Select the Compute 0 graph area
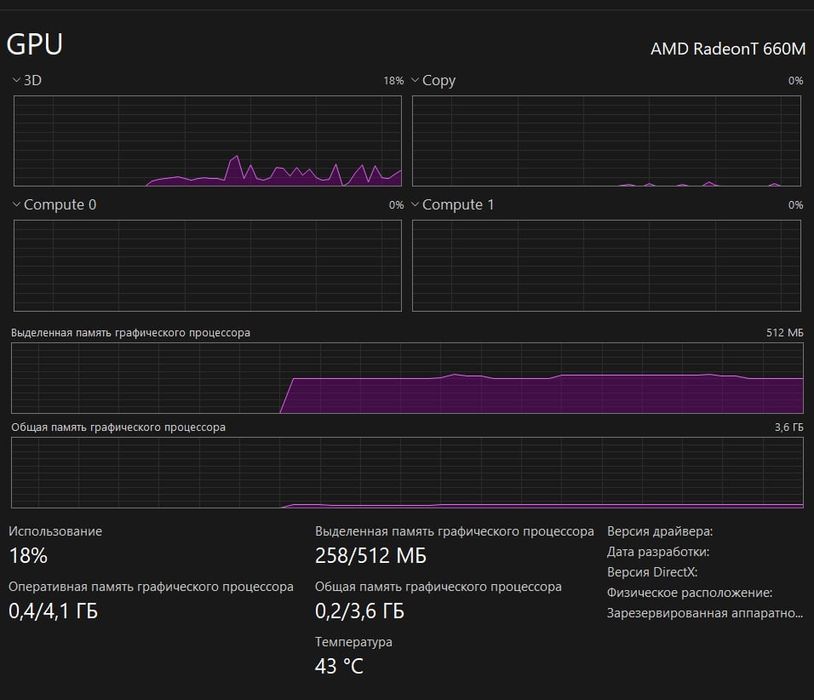The image size is (814, 700). pos(207,265)
